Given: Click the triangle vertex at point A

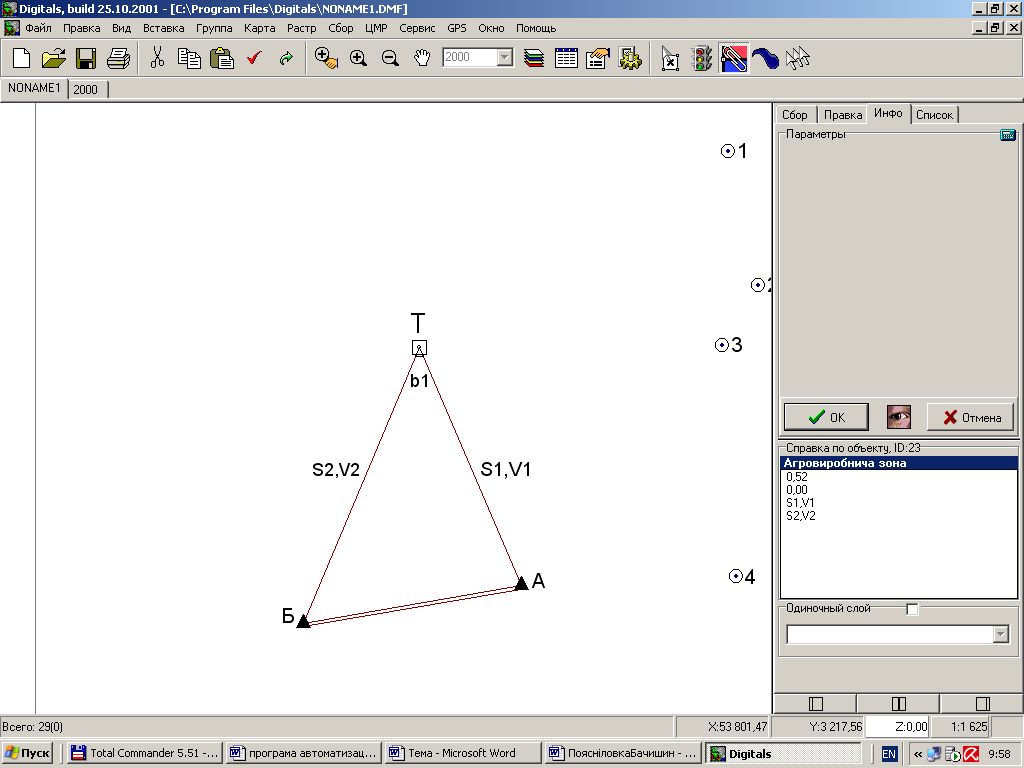Looking at the screenshot, I should (521, 583).
